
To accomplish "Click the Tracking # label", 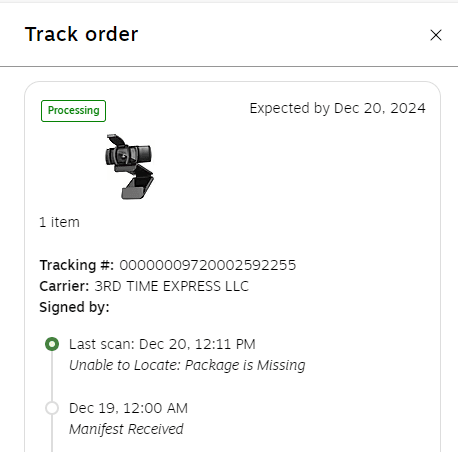I will click(77, 265).
